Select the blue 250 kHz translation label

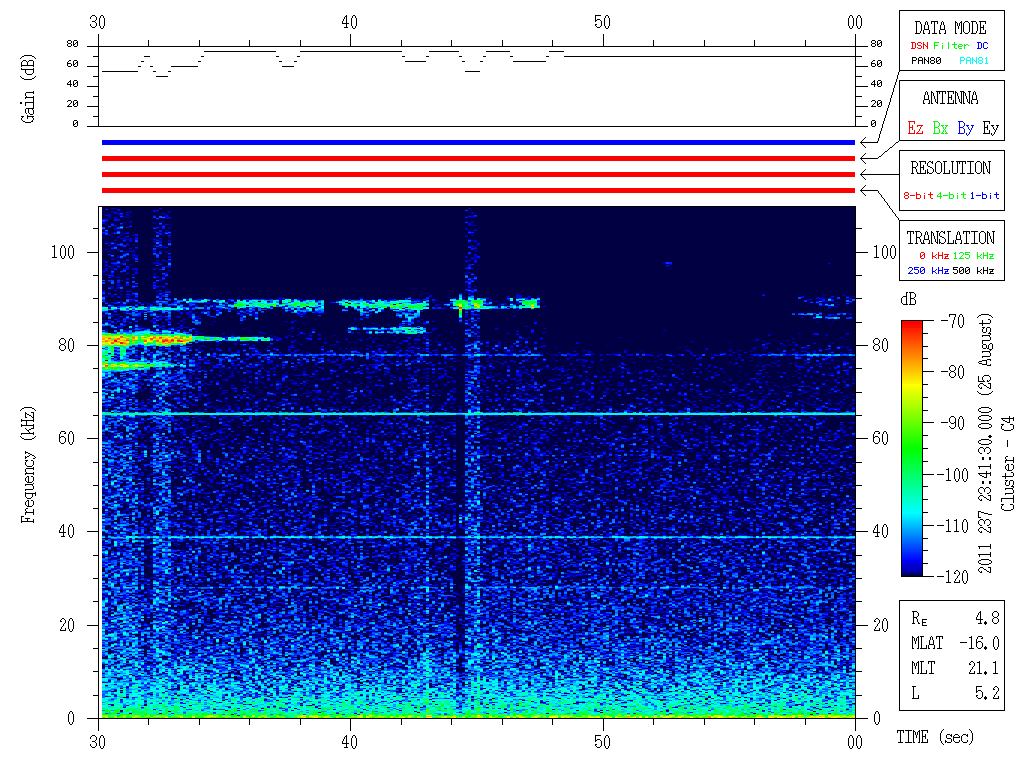click(928, 270)
